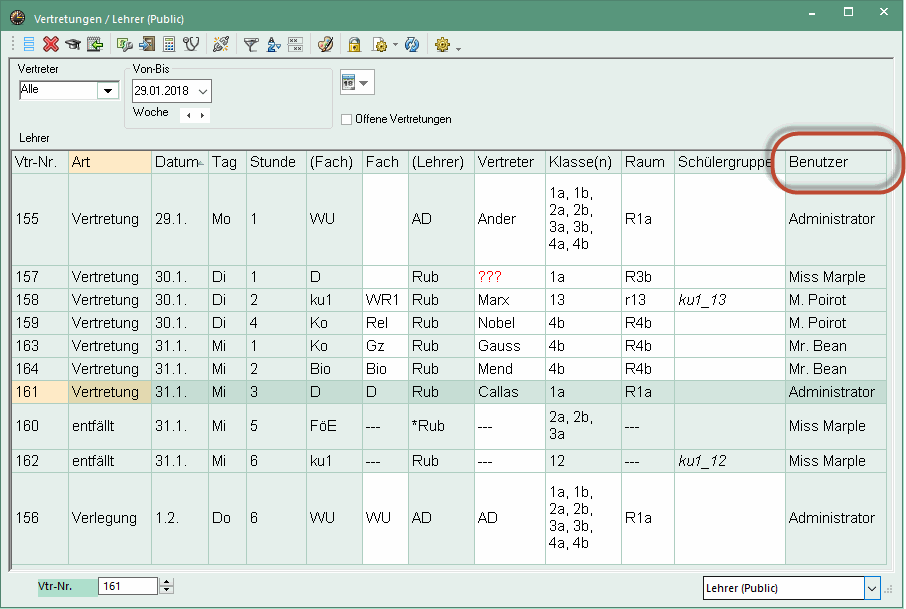The image size is (906, 609).
Task: Open the calculator icon
Action: coord(169,44)
